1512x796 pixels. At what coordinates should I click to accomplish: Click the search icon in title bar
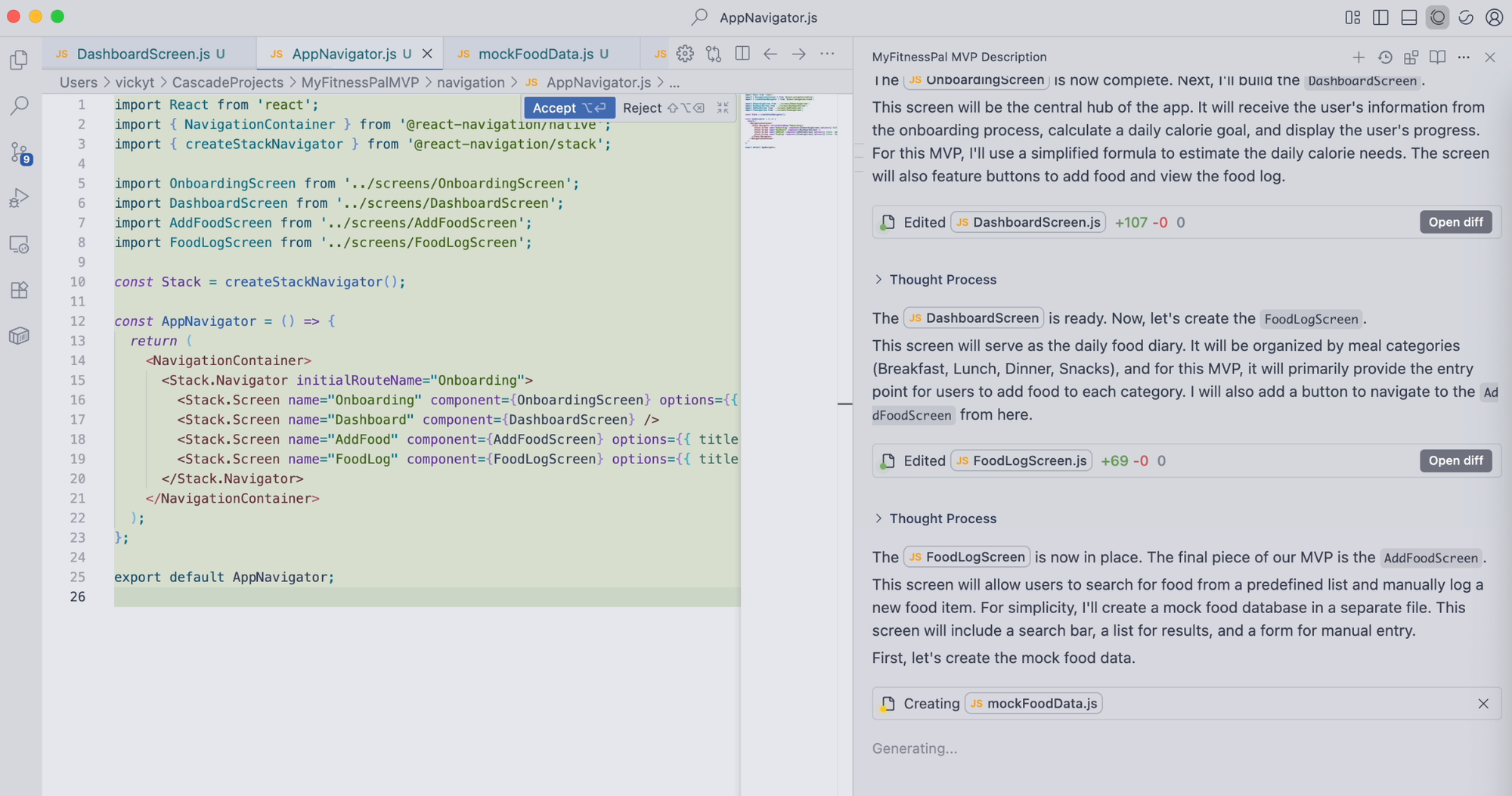point(699,17)
